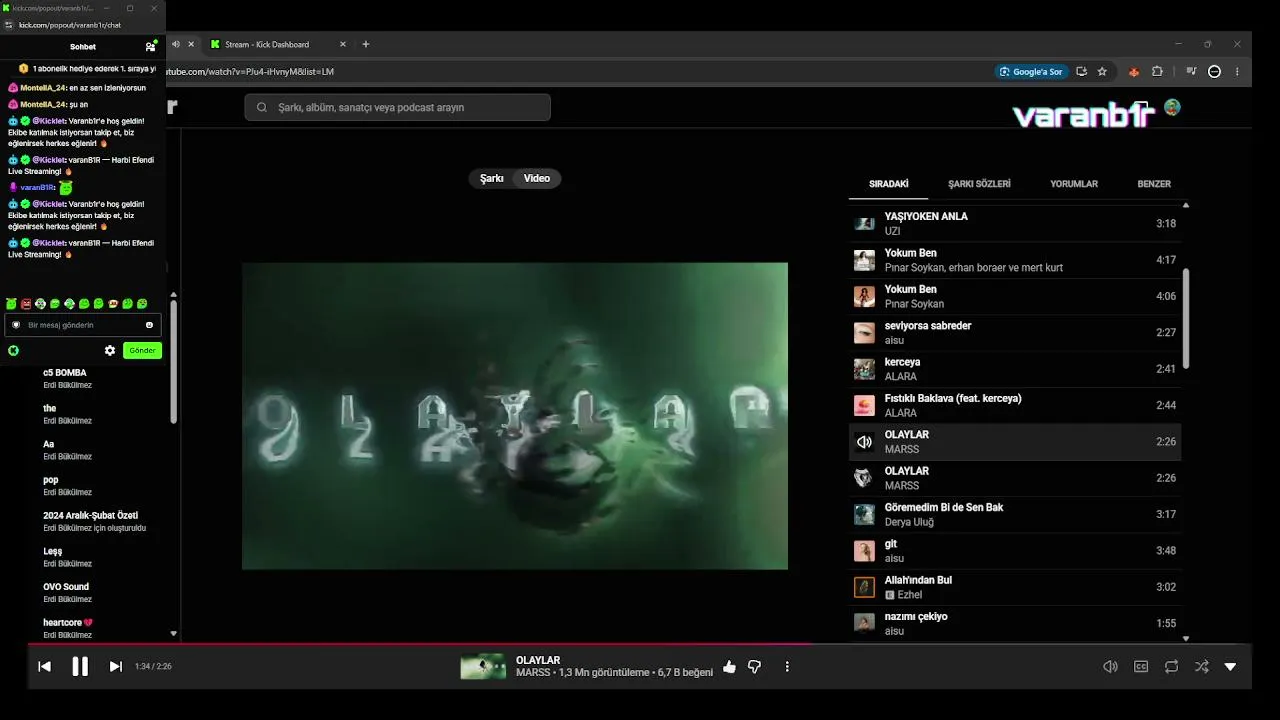Open the chat users list icon
Screen dimensions: 1280x720
tap(151, 46)
